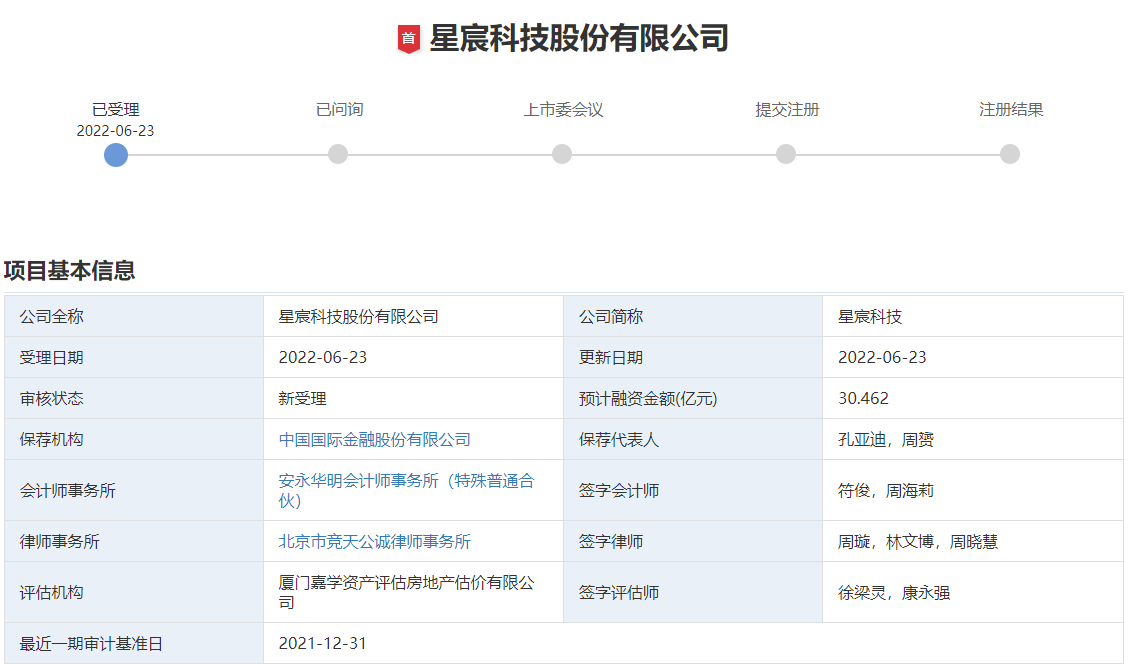Click the 符俊，周海莉 accountants value
The image size is (1131, 670).
886,490
